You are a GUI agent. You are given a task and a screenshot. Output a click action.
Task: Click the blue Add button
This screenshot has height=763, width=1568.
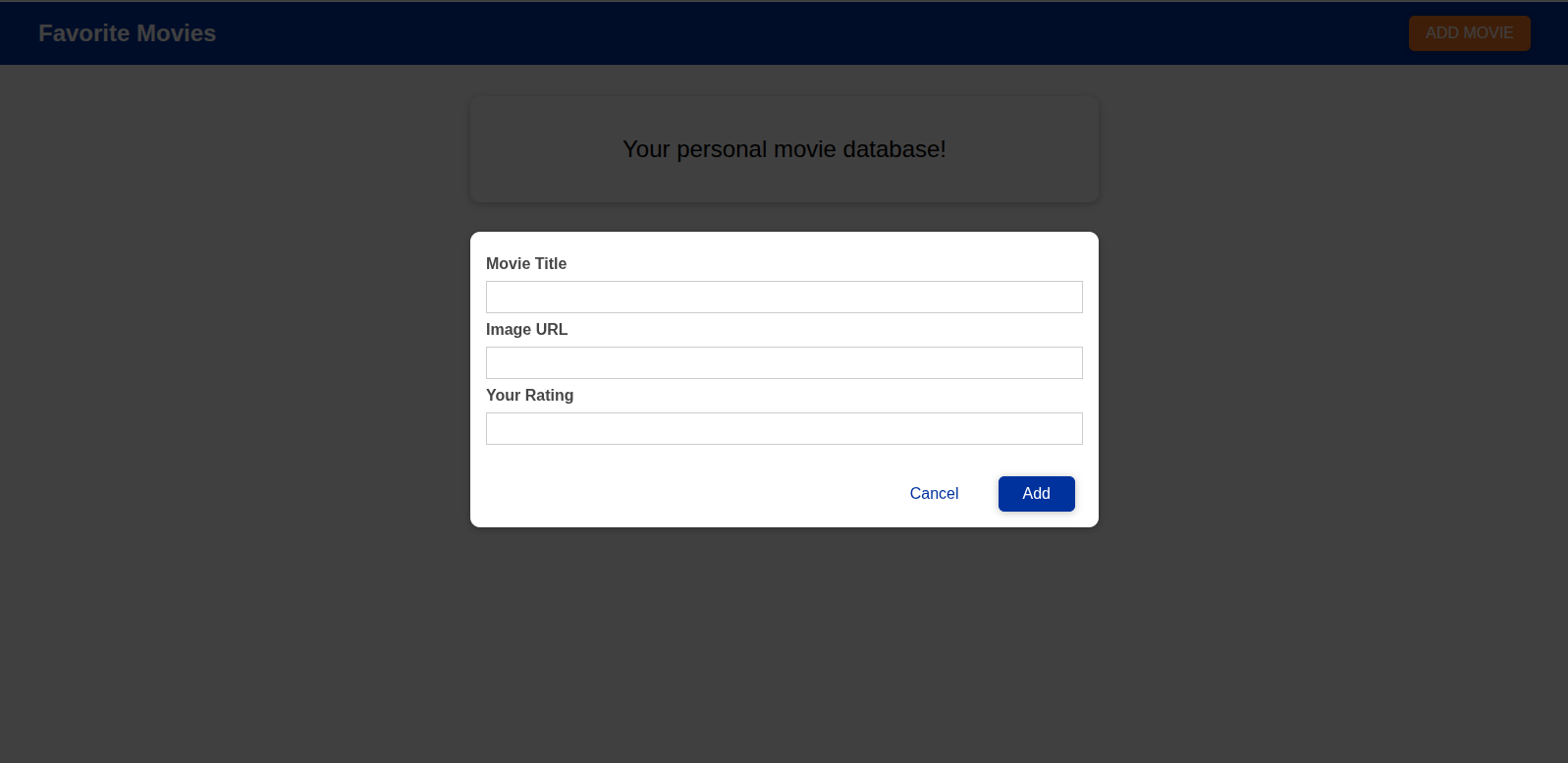[1036, 494]
